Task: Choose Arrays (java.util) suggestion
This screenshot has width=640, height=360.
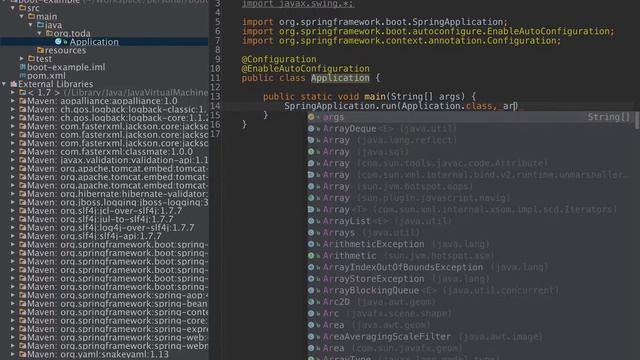Action: (x=471, y=233)
